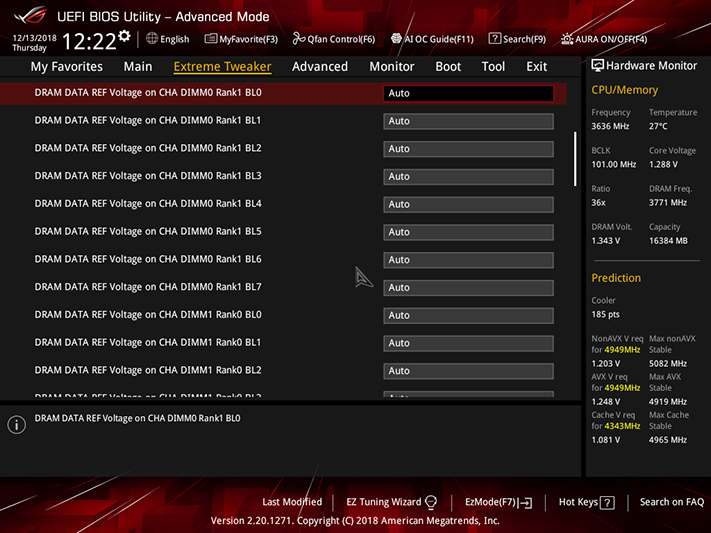This screenshot has width=711, height=533.
Task: Open the Rank1 BL6 Auto field
Action: point(468,260)
